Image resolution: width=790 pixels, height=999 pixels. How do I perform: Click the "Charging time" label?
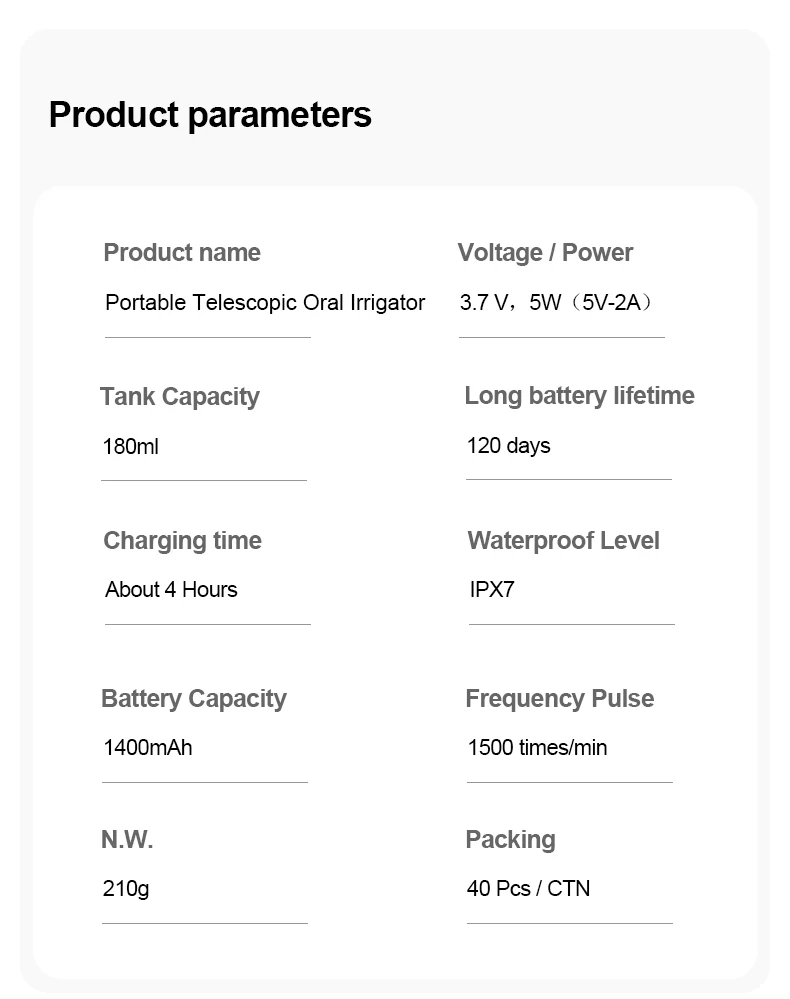[x=182, y=541]
